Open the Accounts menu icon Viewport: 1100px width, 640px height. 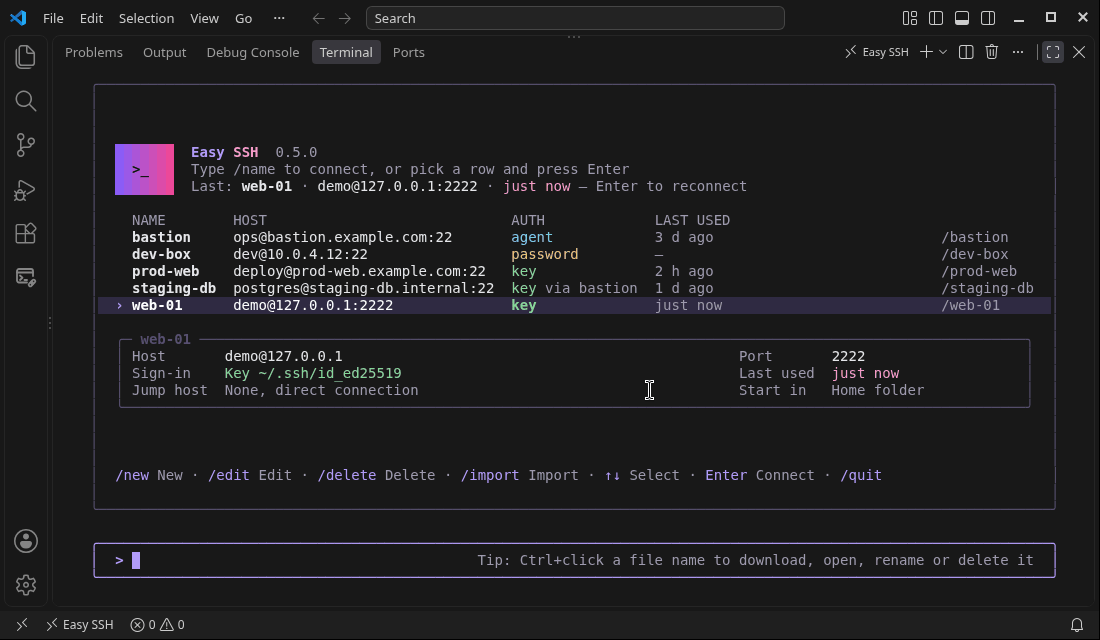coord(26,541)
